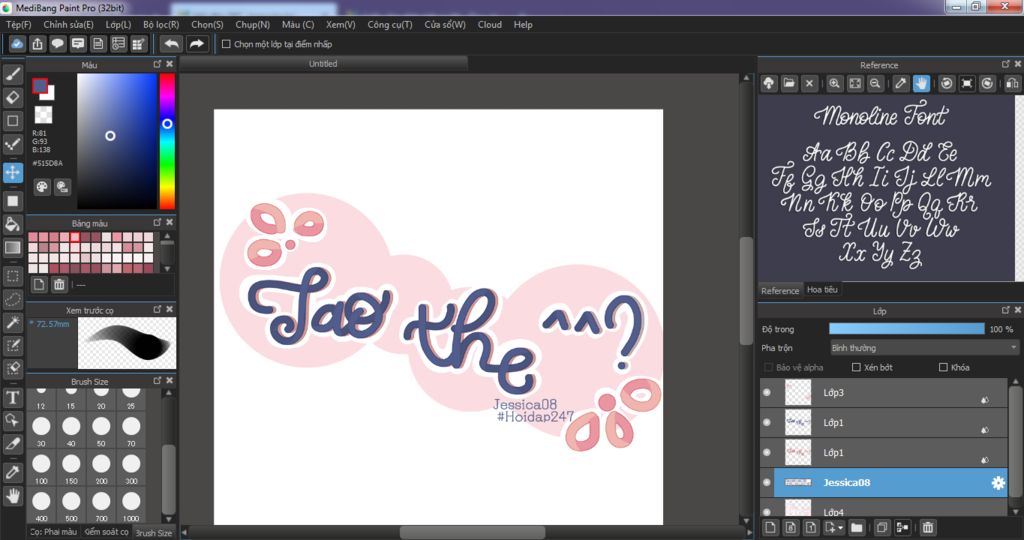Select the Lớp3 layer row
Screen dimensions: 1024x540
click(884, 392)
